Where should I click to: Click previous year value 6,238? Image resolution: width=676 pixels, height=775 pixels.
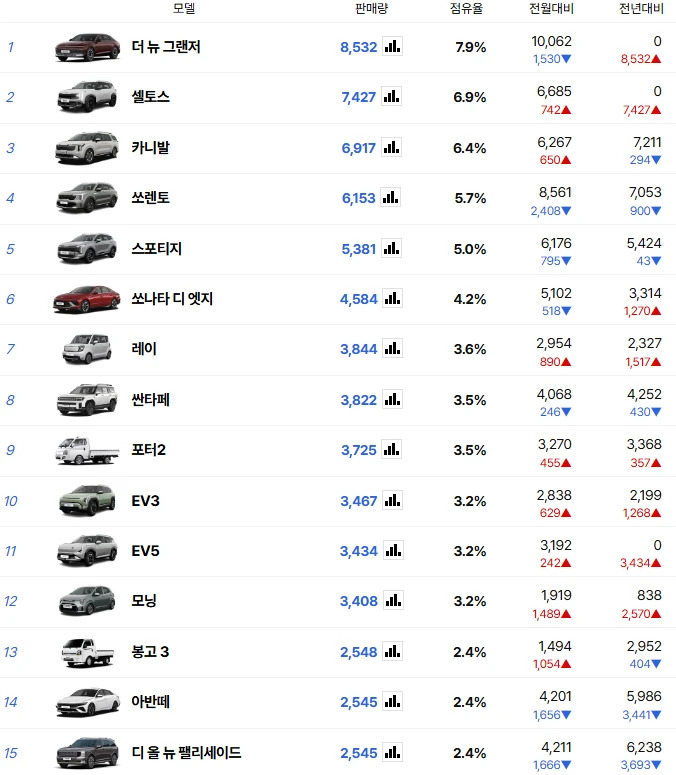point(644,747)
